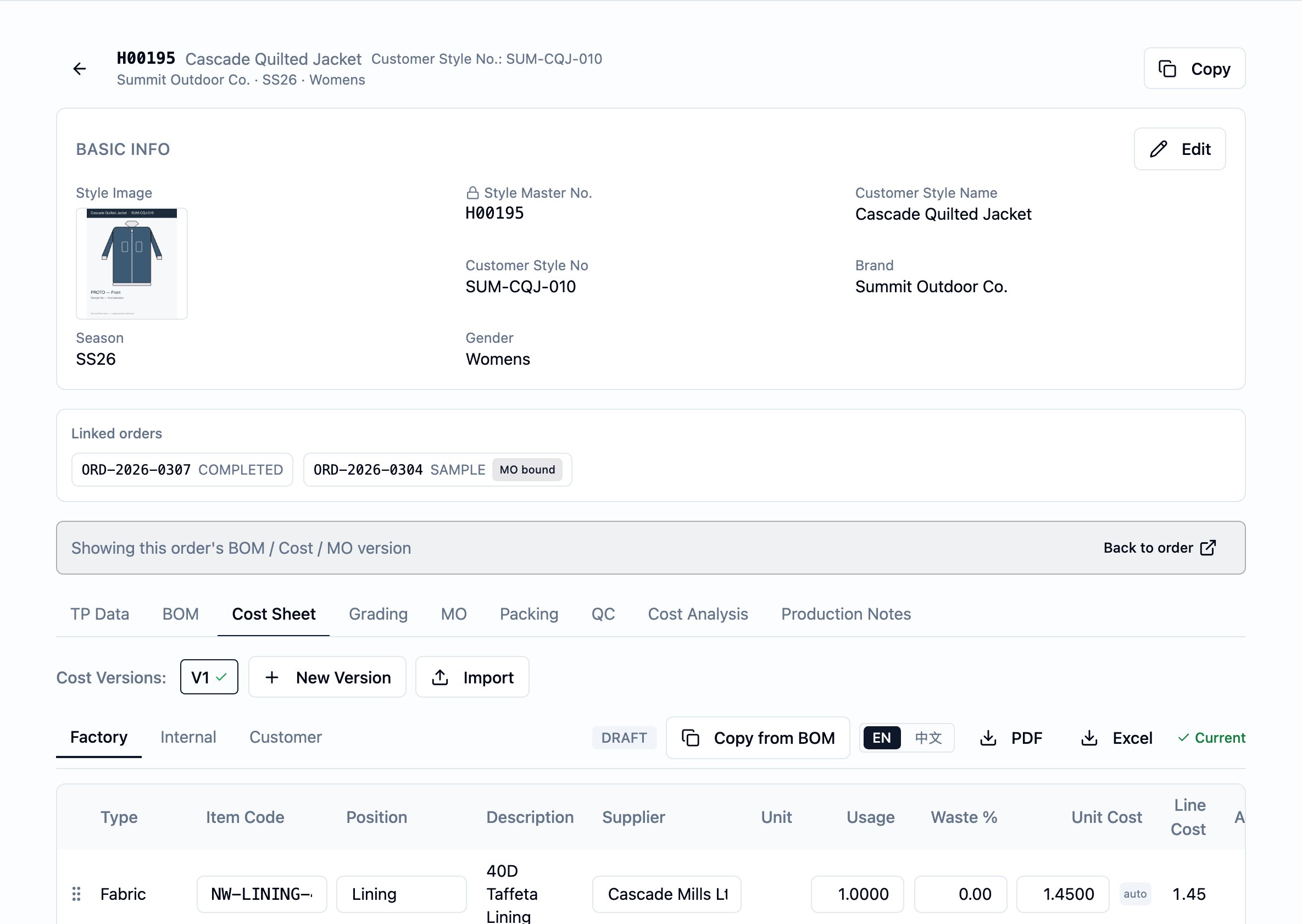Switch to the Internal sub-tab

click(x=188, y=737)
